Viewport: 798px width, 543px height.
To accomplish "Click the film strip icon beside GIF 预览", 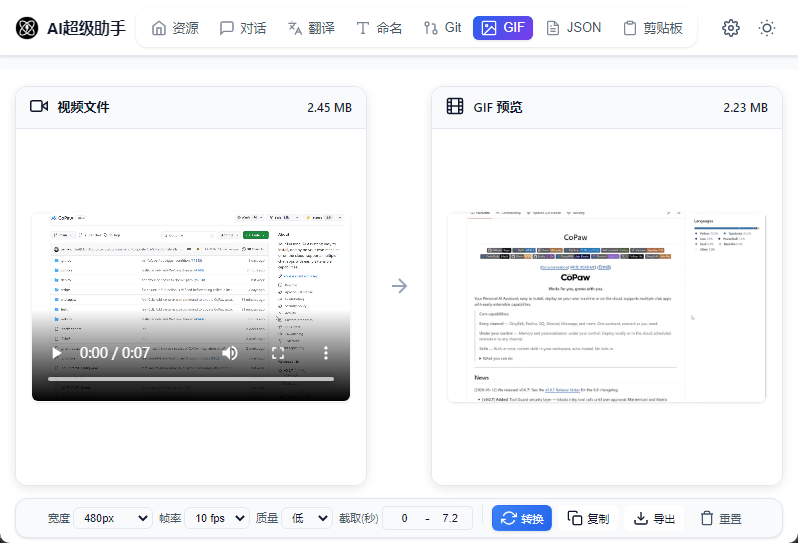I will coord(455,106).
